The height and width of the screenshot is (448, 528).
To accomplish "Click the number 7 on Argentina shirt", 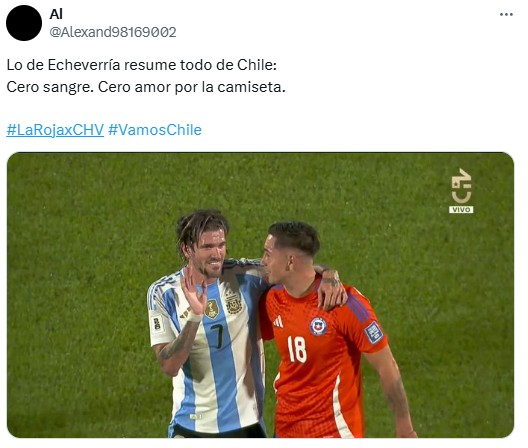I will point(218,336).
